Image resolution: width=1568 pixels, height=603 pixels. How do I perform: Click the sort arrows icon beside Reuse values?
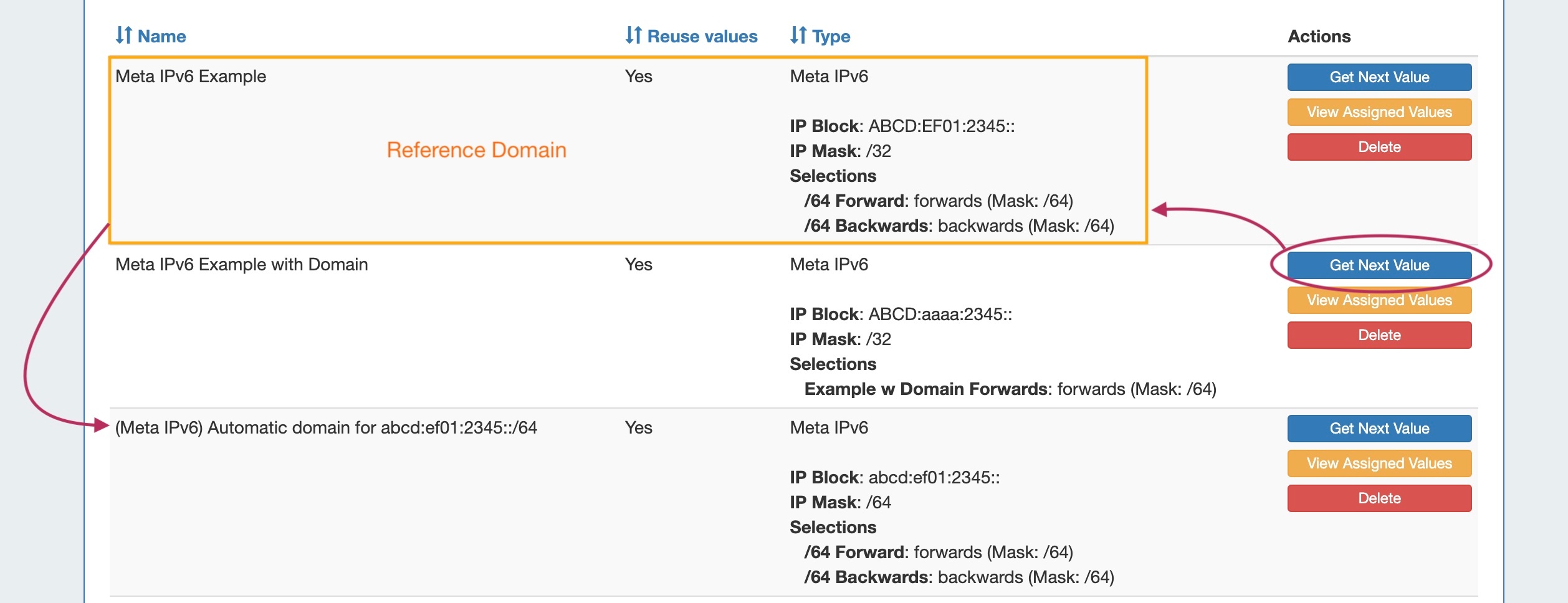click(x=633, y=36)
